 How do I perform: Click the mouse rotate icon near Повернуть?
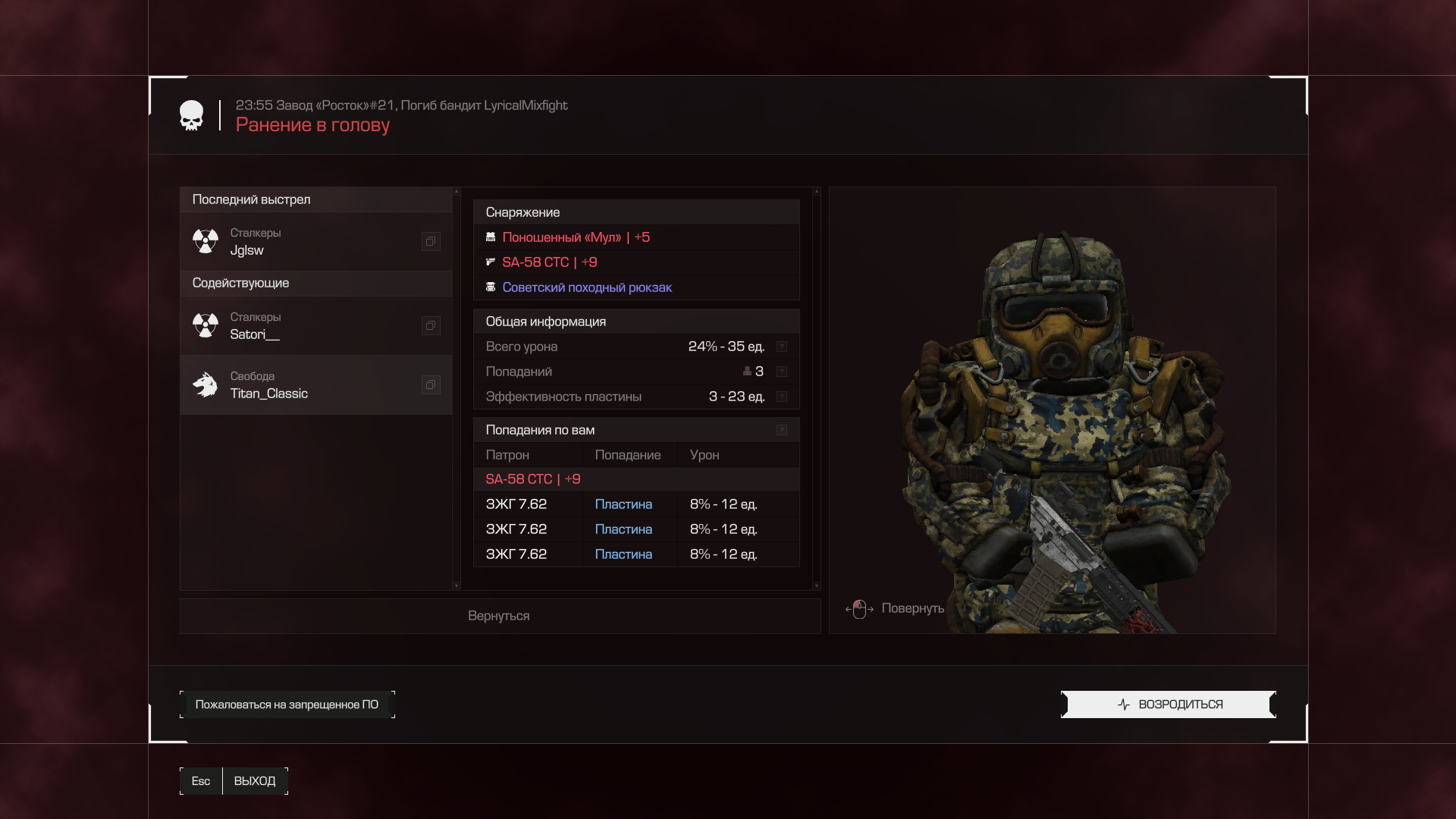[x=859, y=609]
